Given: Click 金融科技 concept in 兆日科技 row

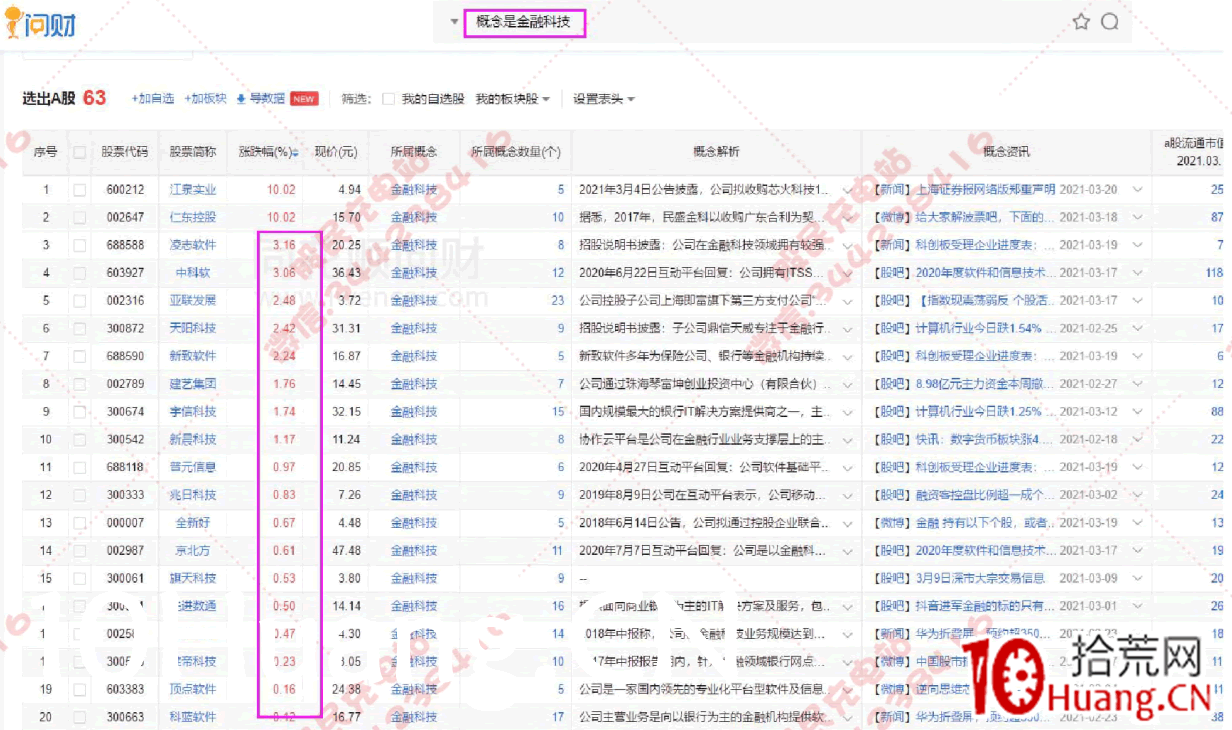Looking at the screenshot, I should coord(414,495).
